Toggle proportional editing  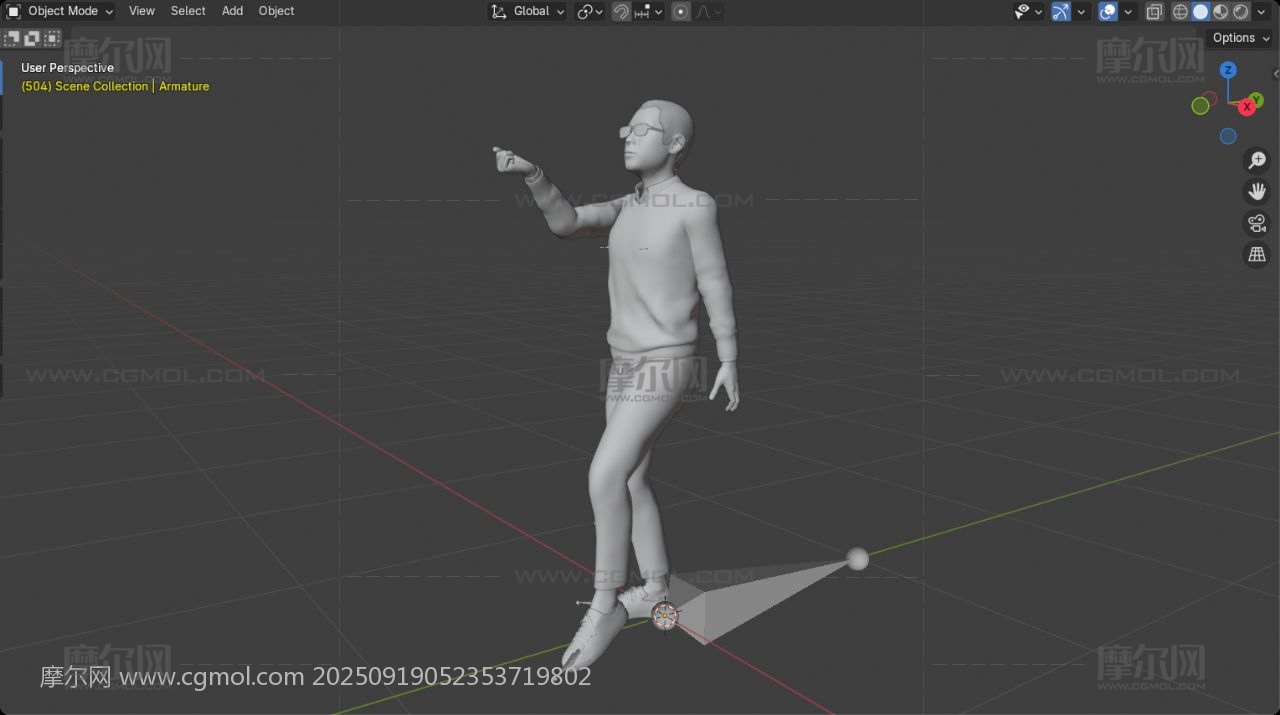pos(681,11)
